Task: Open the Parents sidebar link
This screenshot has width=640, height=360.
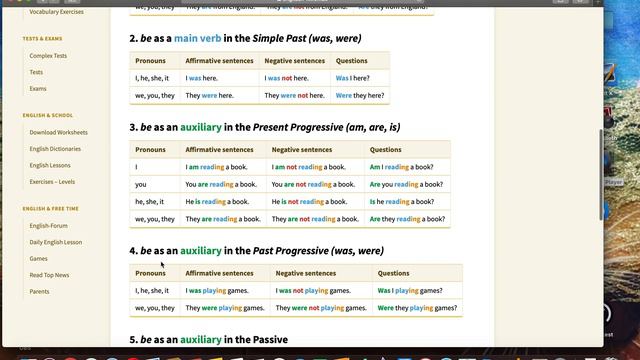Action: pos(39,291)
